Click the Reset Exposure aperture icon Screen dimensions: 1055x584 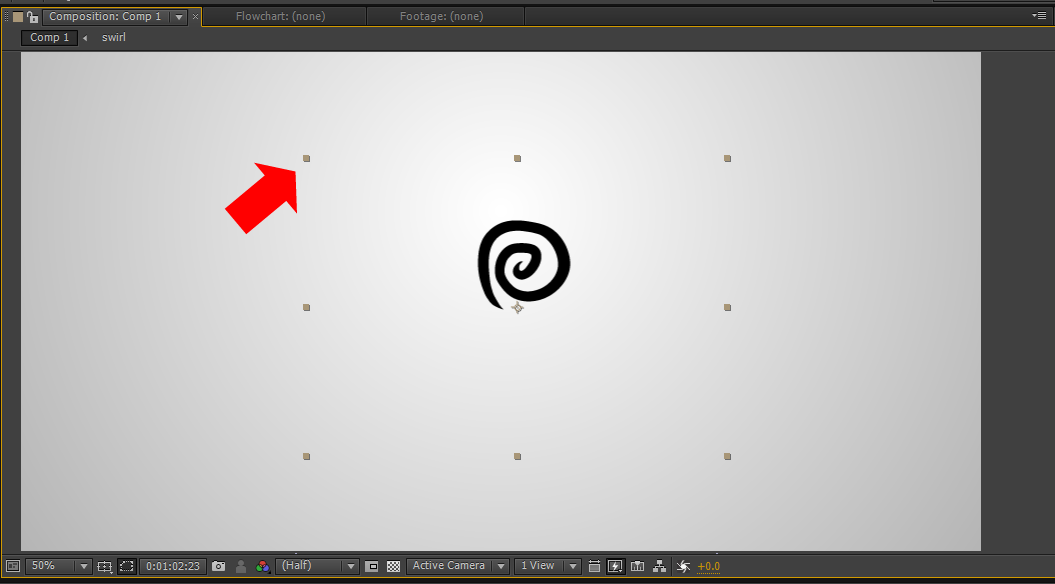683,566
